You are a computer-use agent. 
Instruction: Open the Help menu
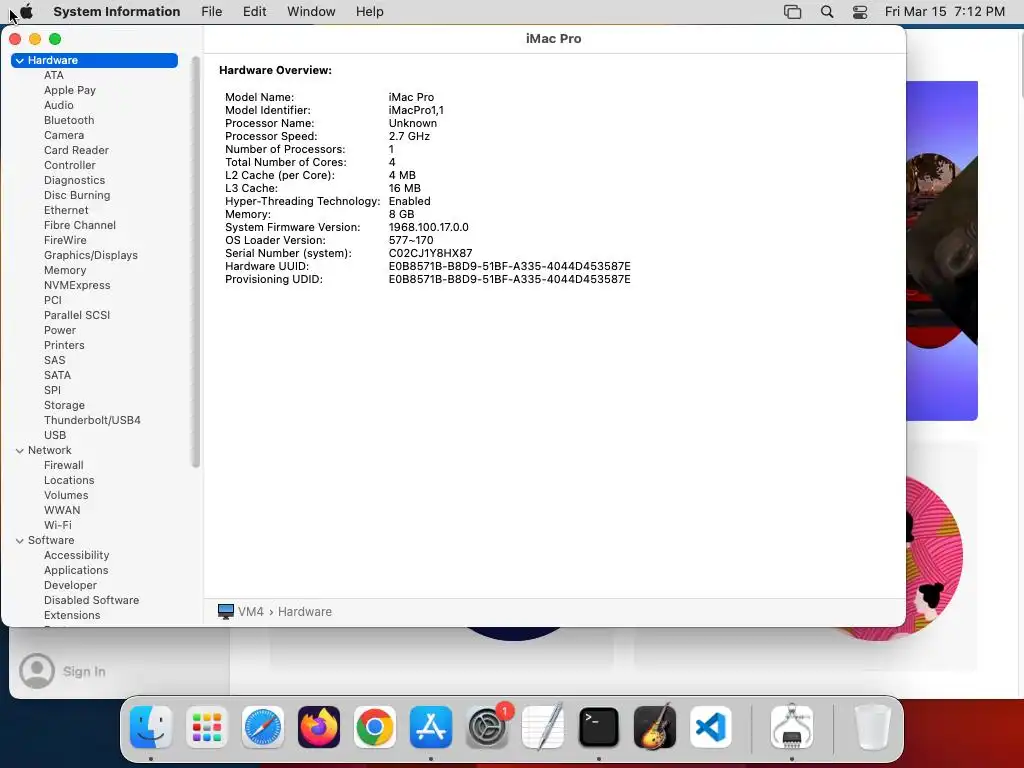click(x=370, y=12)
